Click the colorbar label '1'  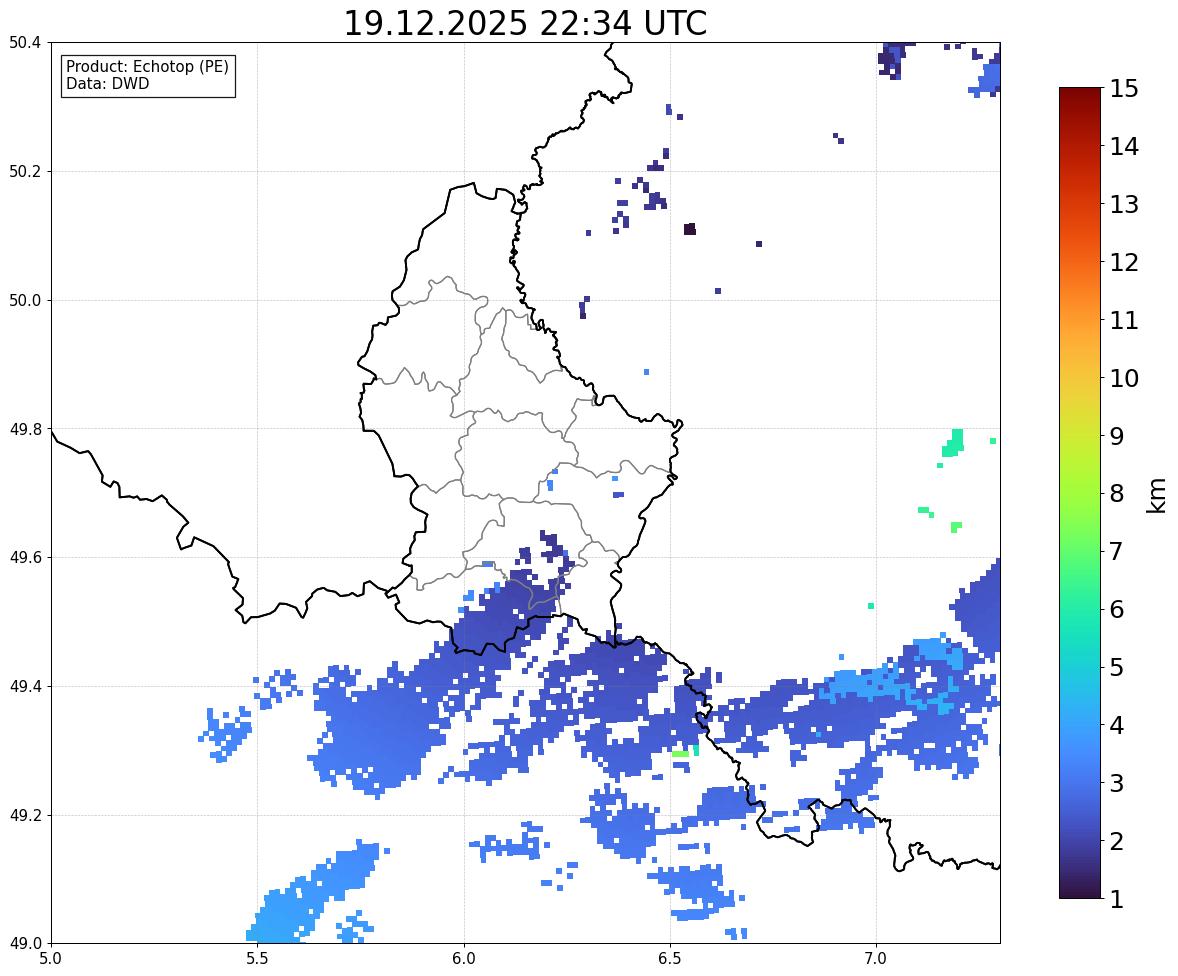tap(1117, 899)
